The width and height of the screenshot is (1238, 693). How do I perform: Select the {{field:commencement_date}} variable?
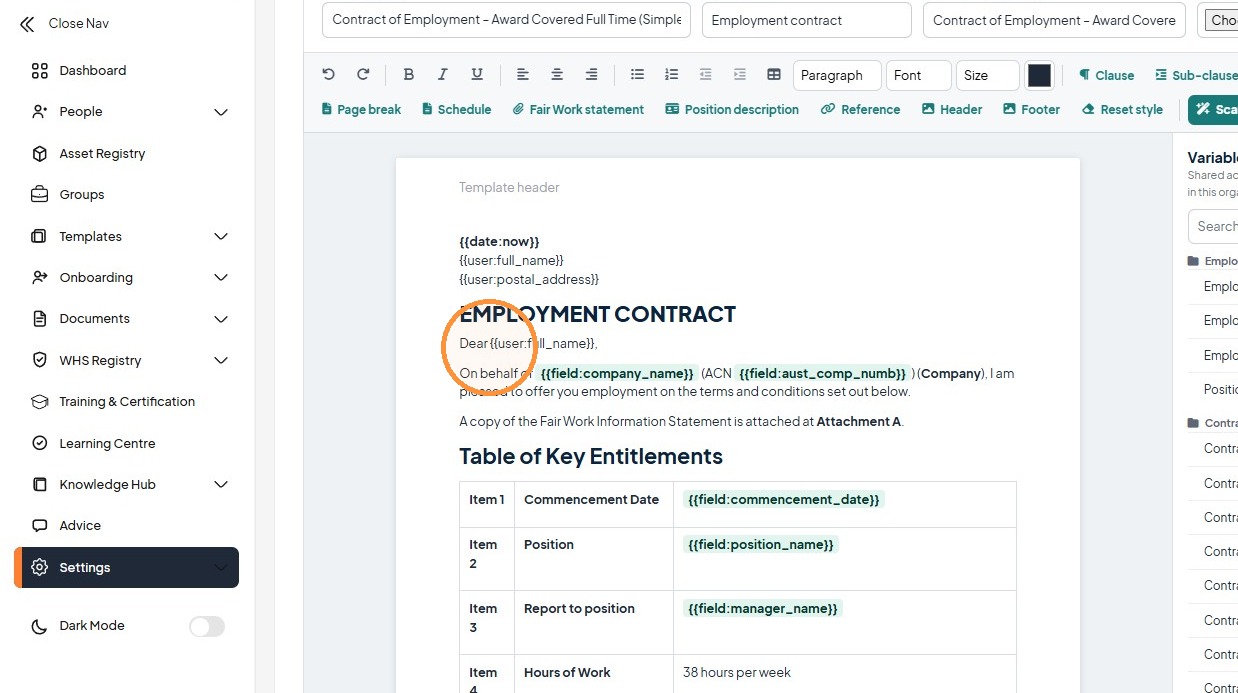tap(784, 500)
